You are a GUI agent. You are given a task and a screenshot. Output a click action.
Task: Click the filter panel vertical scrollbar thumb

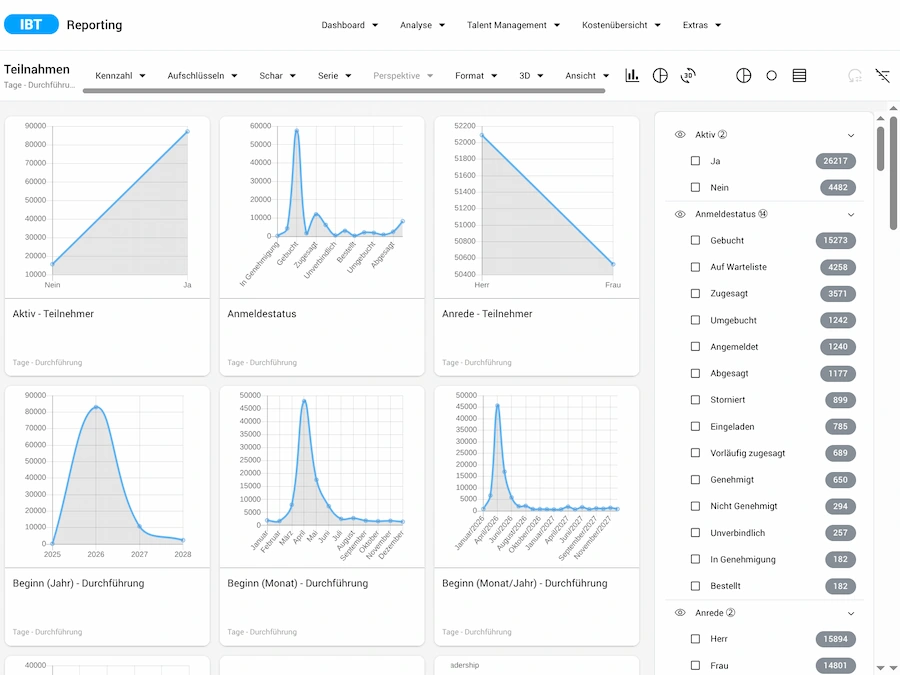[x=880, y=148]
